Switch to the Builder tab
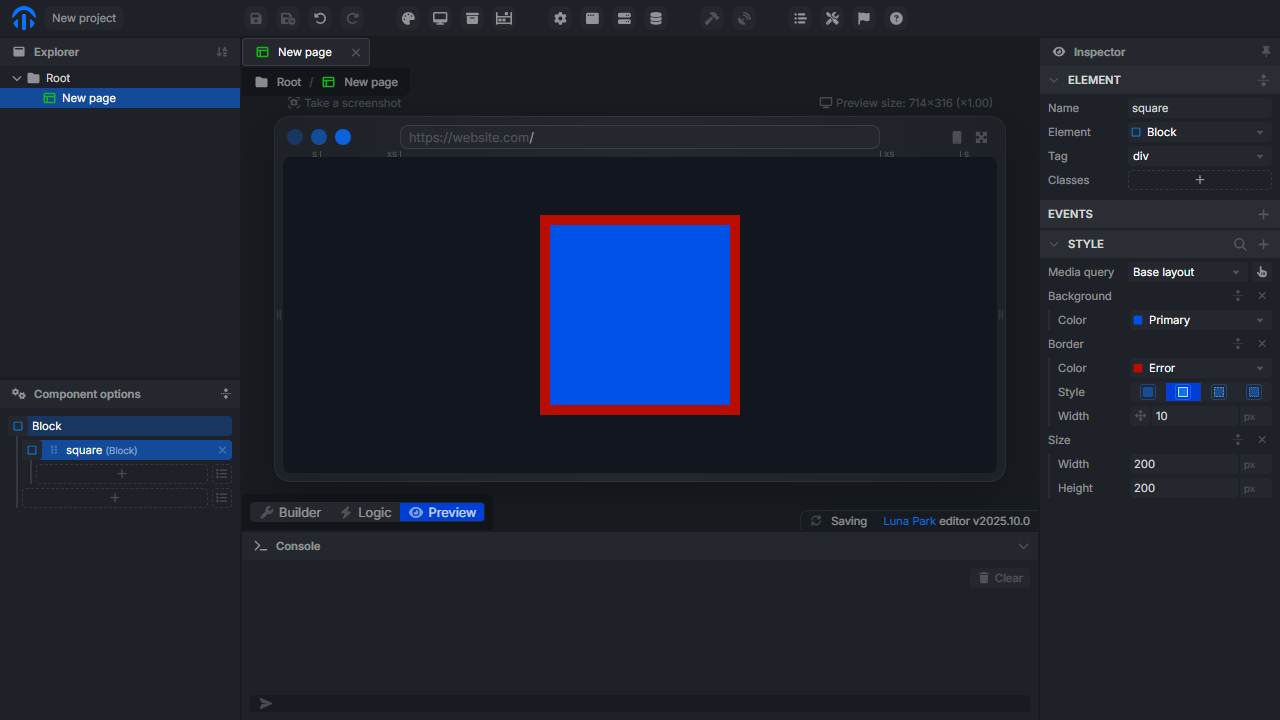1280x720 pixels. tap(290, 512)
